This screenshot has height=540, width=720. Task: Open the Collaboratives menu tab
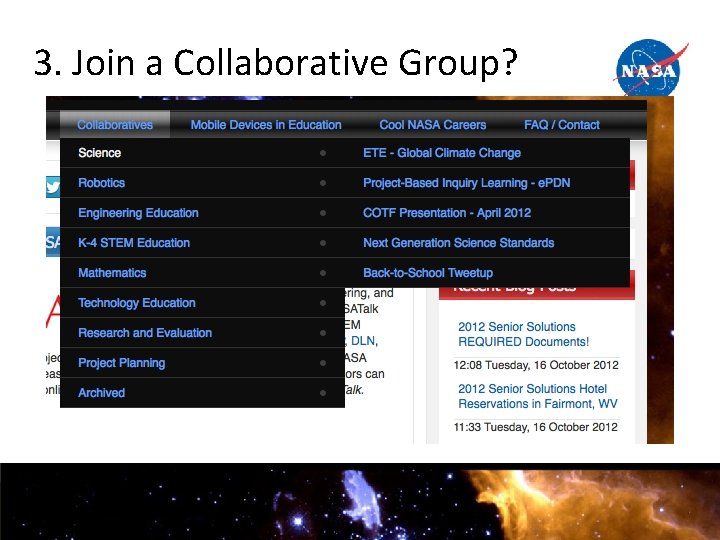point(115,124)
